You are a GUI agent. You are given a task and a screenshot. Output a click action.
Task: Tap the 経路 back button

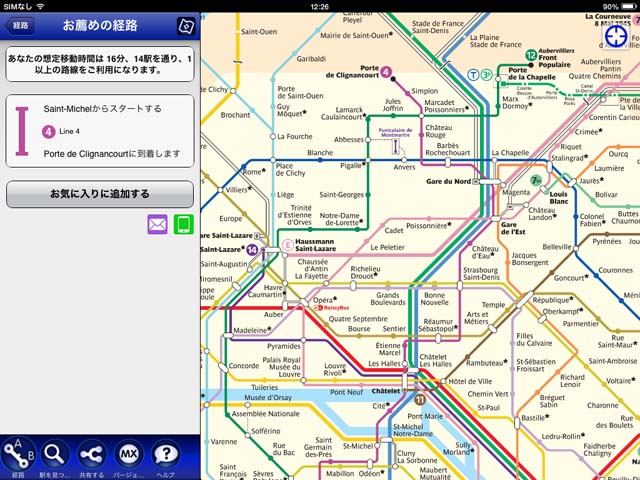pos(19,26)
